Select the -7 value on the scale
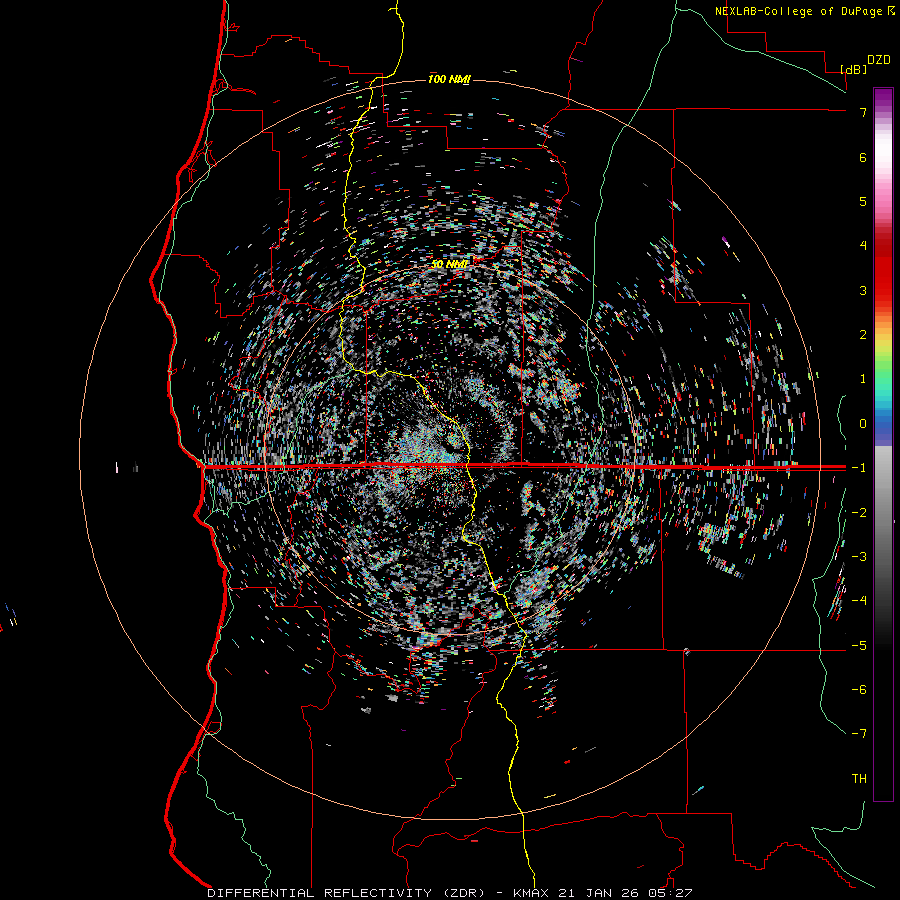Viewport: 900px width, 900px height. (859, 734)
